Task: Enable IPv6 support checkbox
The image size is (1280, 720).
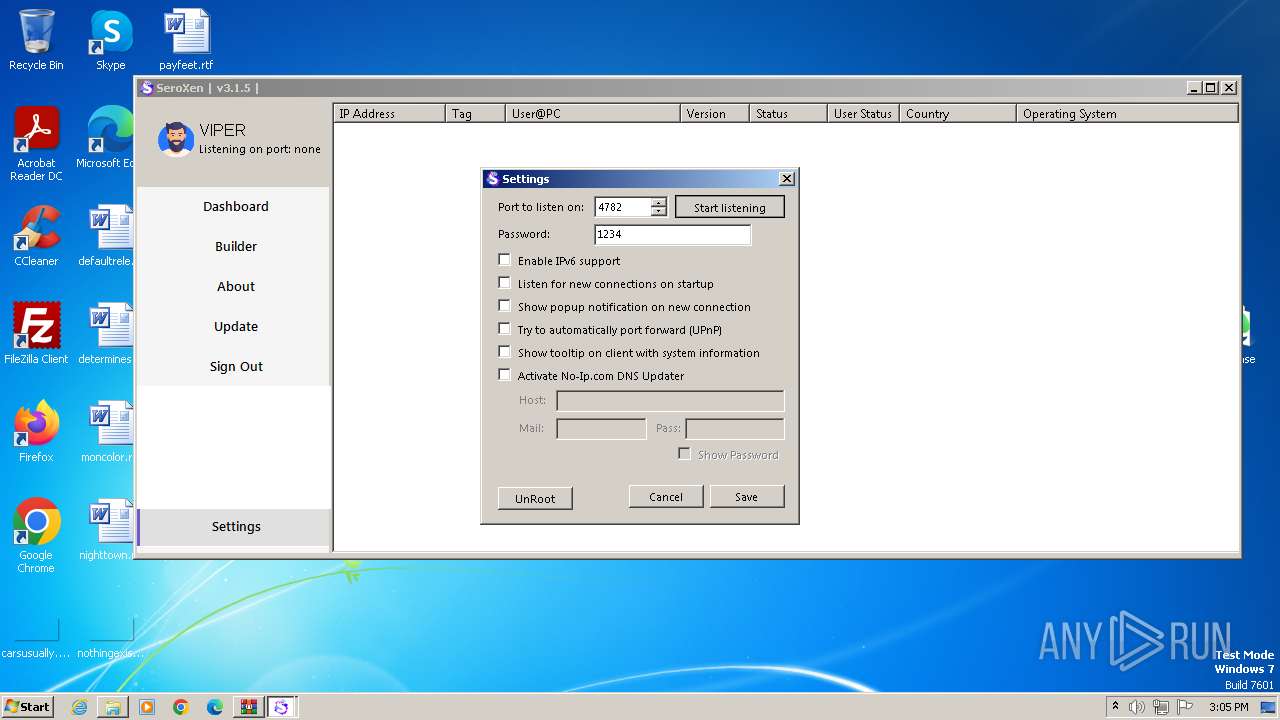Action: tap(504, 260)
